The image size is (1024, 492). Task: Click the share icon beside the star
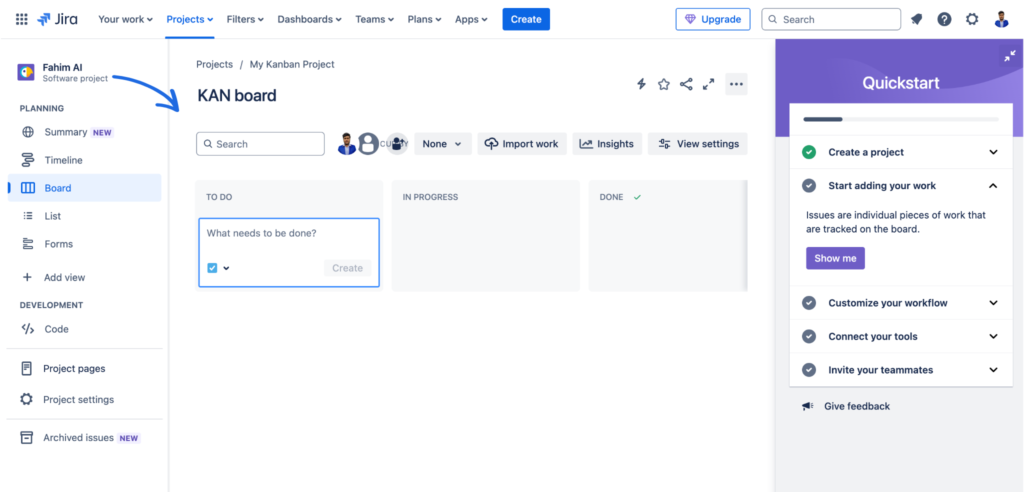tap(686, 84)
